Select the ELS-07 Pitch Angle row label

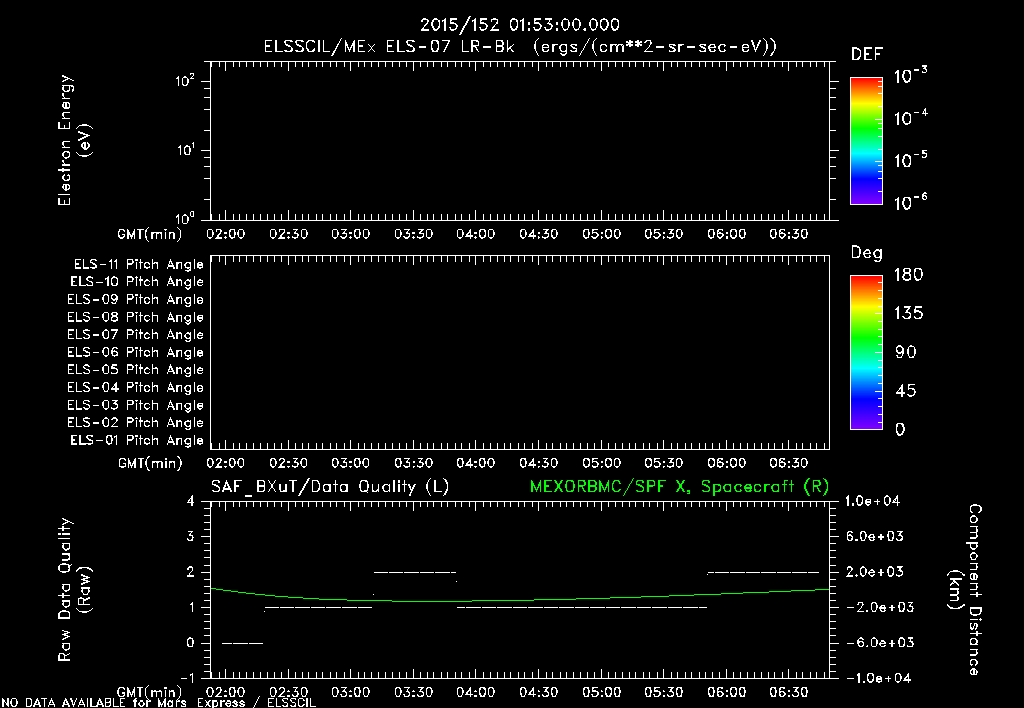coord(135,334)
